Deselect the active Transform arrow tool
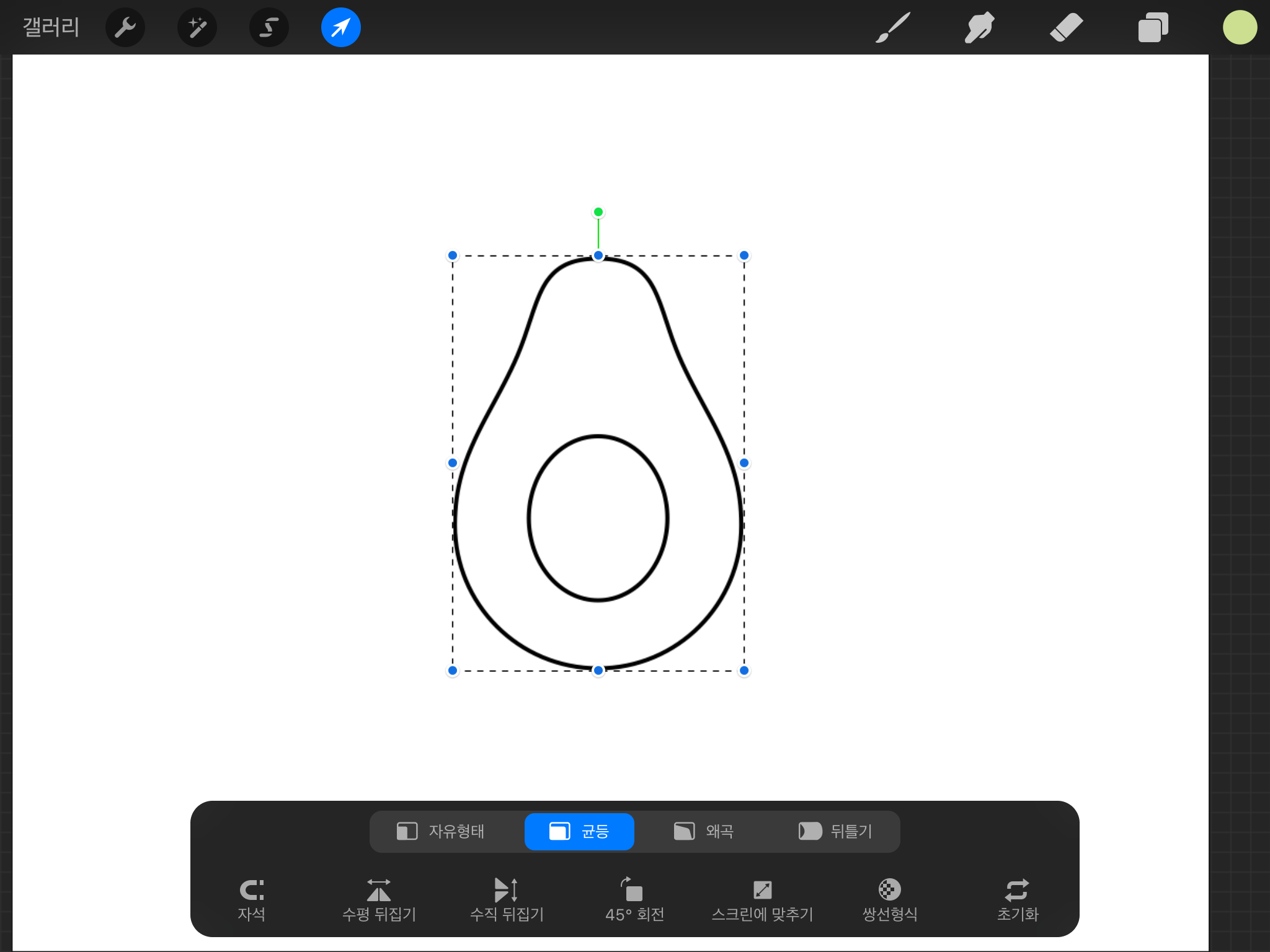Image resolution: width=1270 pixels, height=952 pixels. click(340, 27)
